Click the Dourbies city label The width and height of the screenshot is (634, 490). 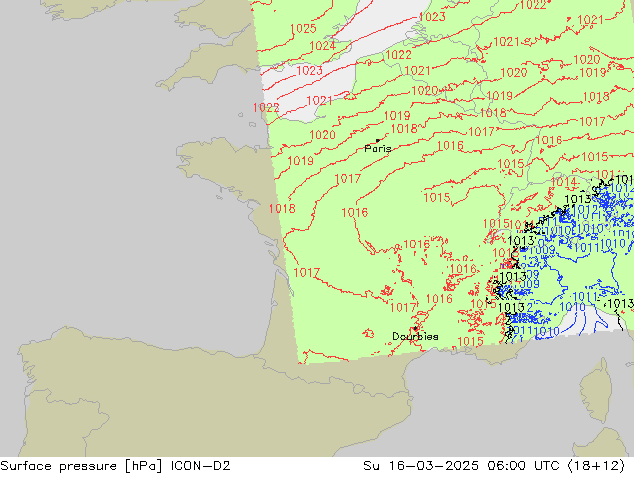pos(415,336)
